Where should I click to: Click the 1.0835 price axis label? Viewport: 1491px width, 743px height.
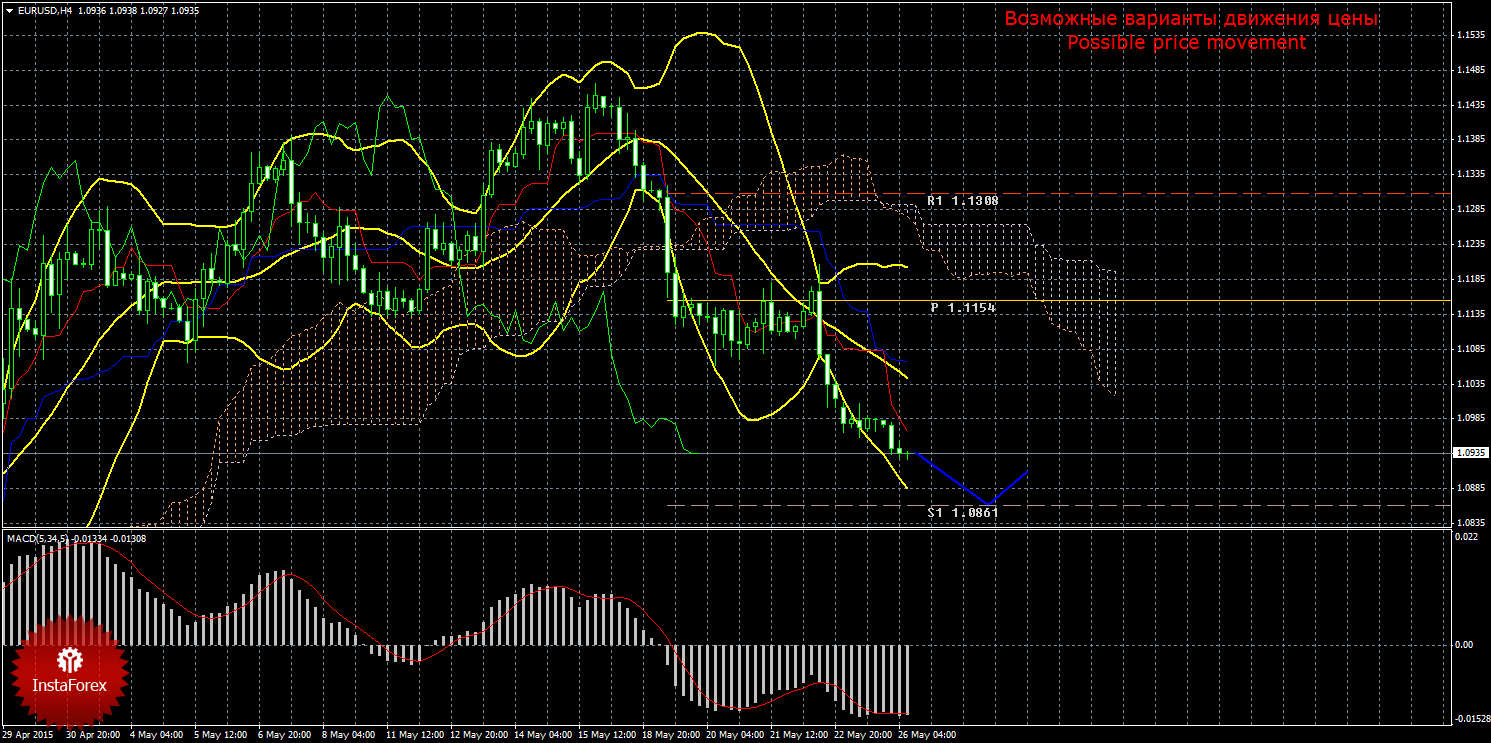(x=1468, y=523)
